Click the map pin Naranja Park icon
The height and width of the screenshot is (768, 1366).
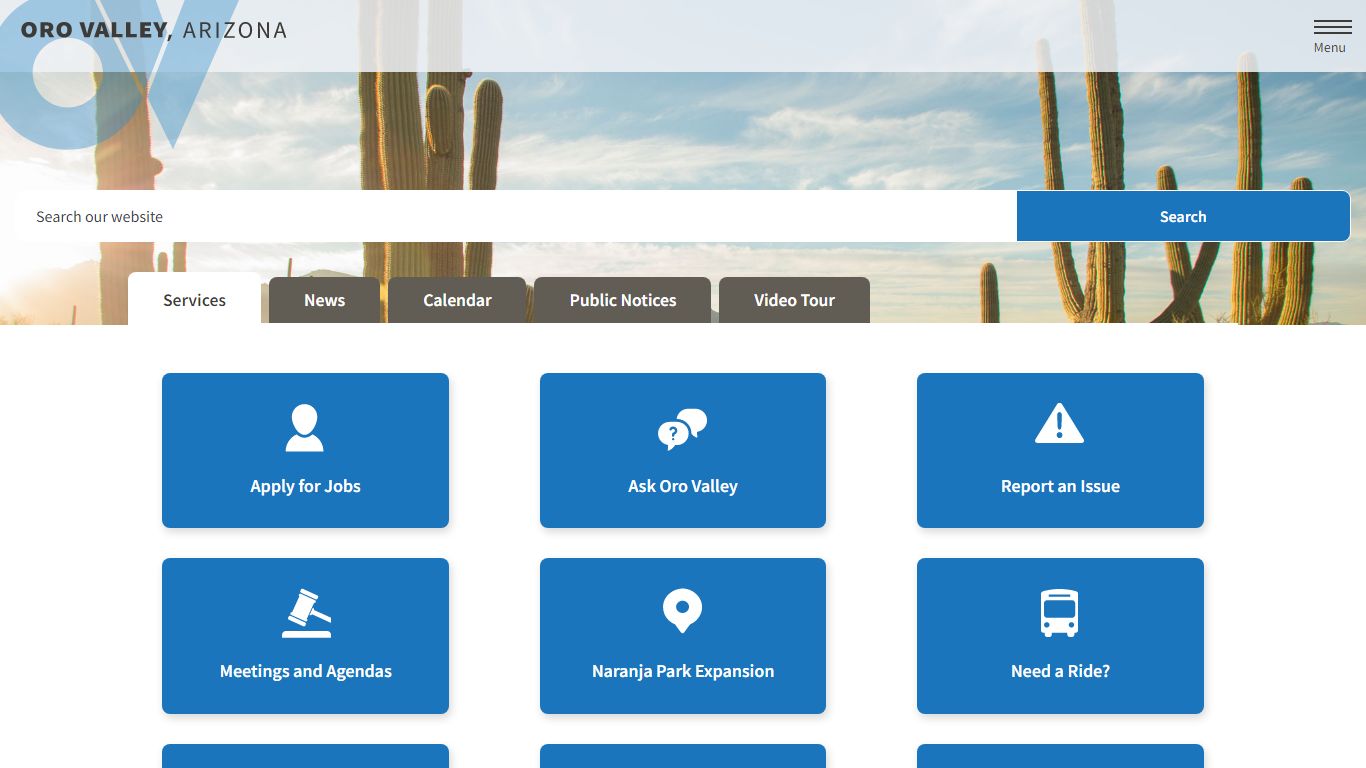(682, 610)
